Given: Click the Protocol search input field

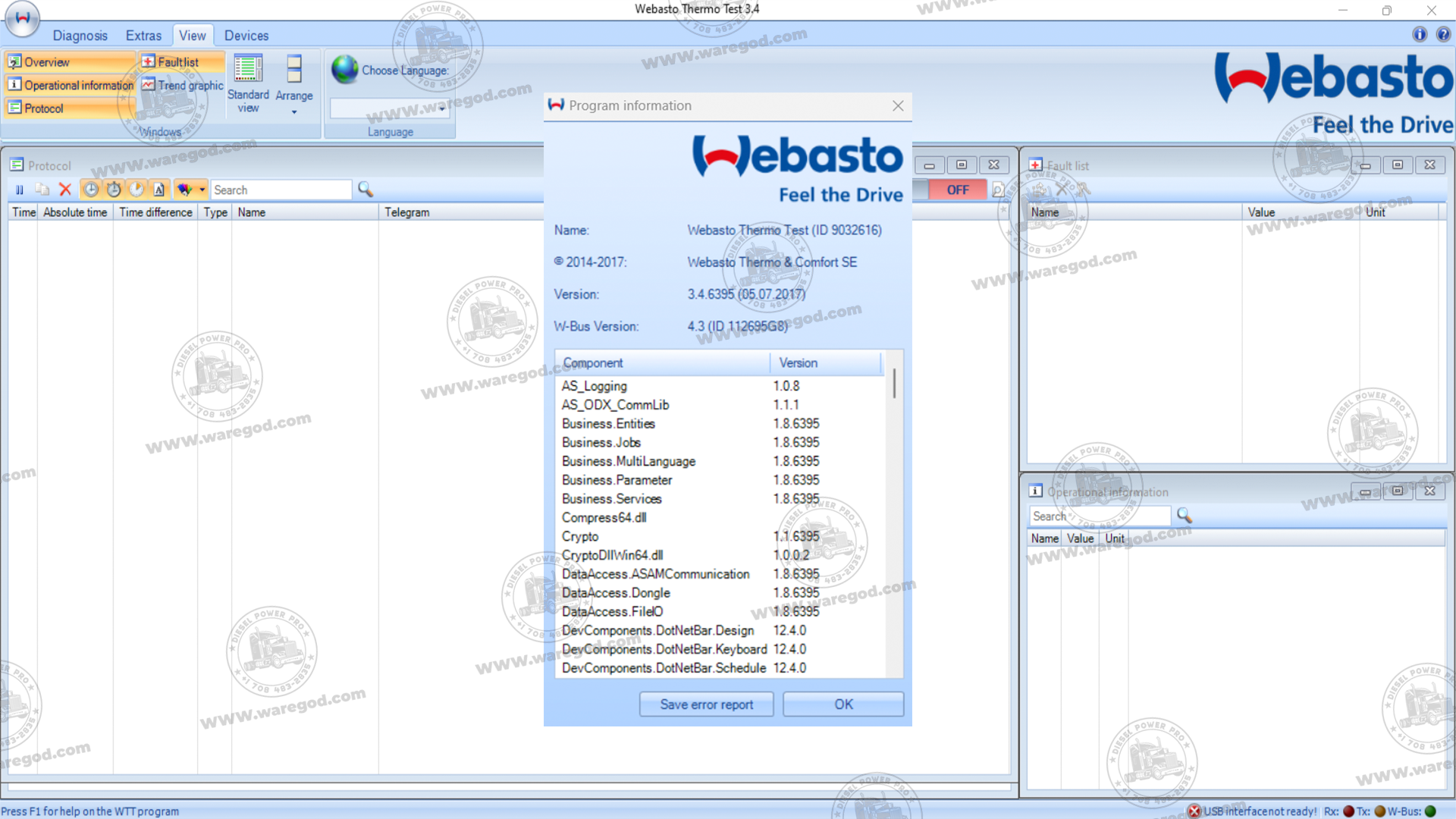Looking at the screenshot, I should 281,190.
